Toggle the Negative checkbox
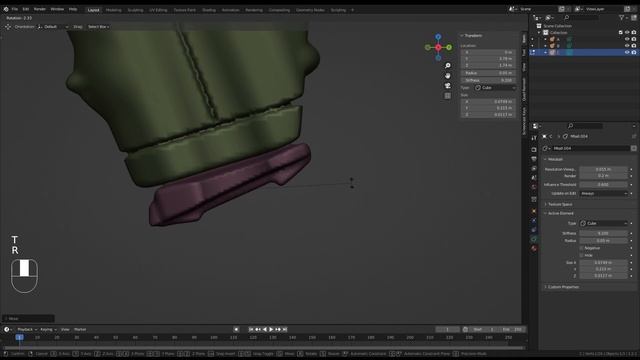 tap(582, 248)
